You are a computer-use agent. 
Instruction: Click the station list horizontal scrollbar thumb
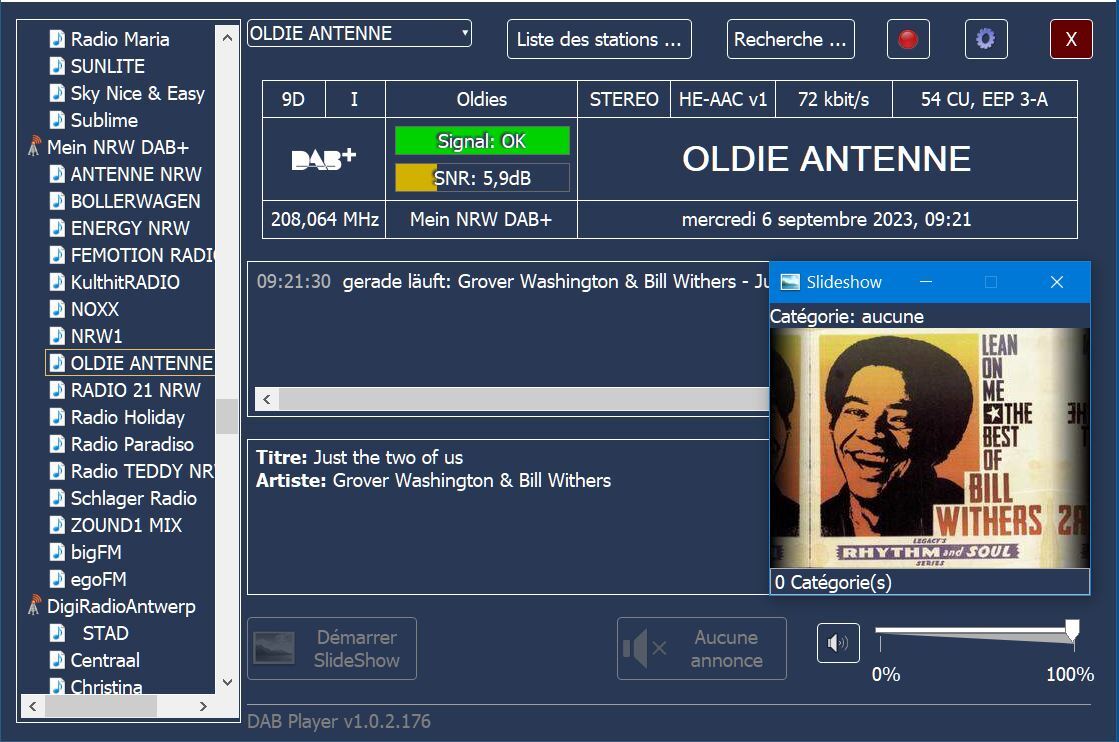pos(101,706)
